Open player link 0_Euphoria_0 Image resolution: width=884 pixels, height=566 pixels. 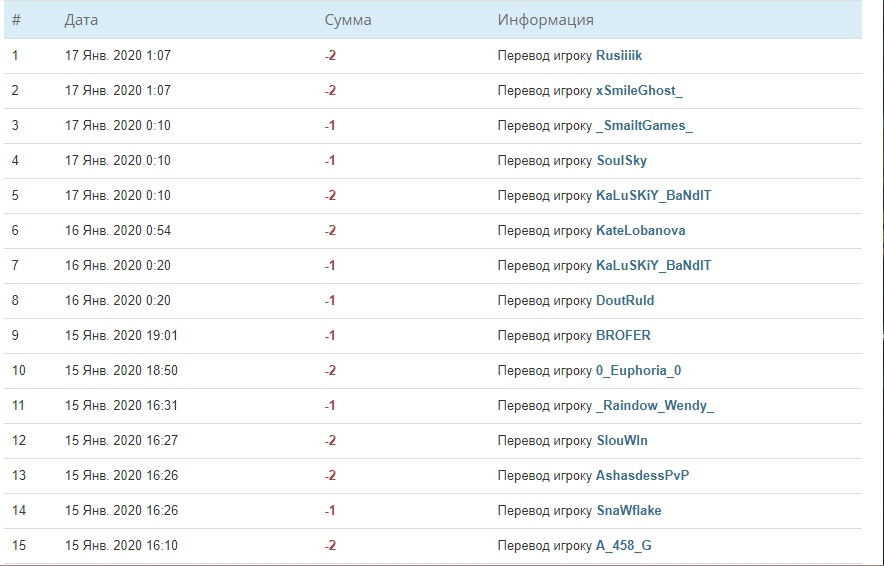[x=639, y=370]
